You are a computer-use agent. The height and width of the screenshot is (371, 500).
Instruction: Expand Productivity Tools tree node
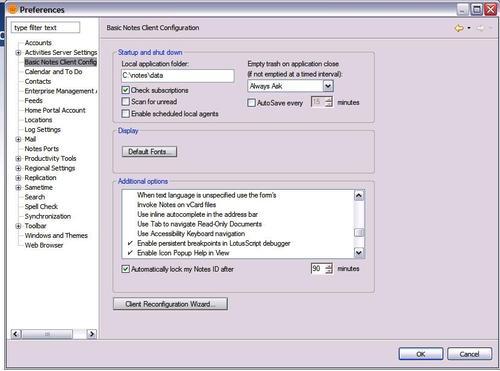18,159
